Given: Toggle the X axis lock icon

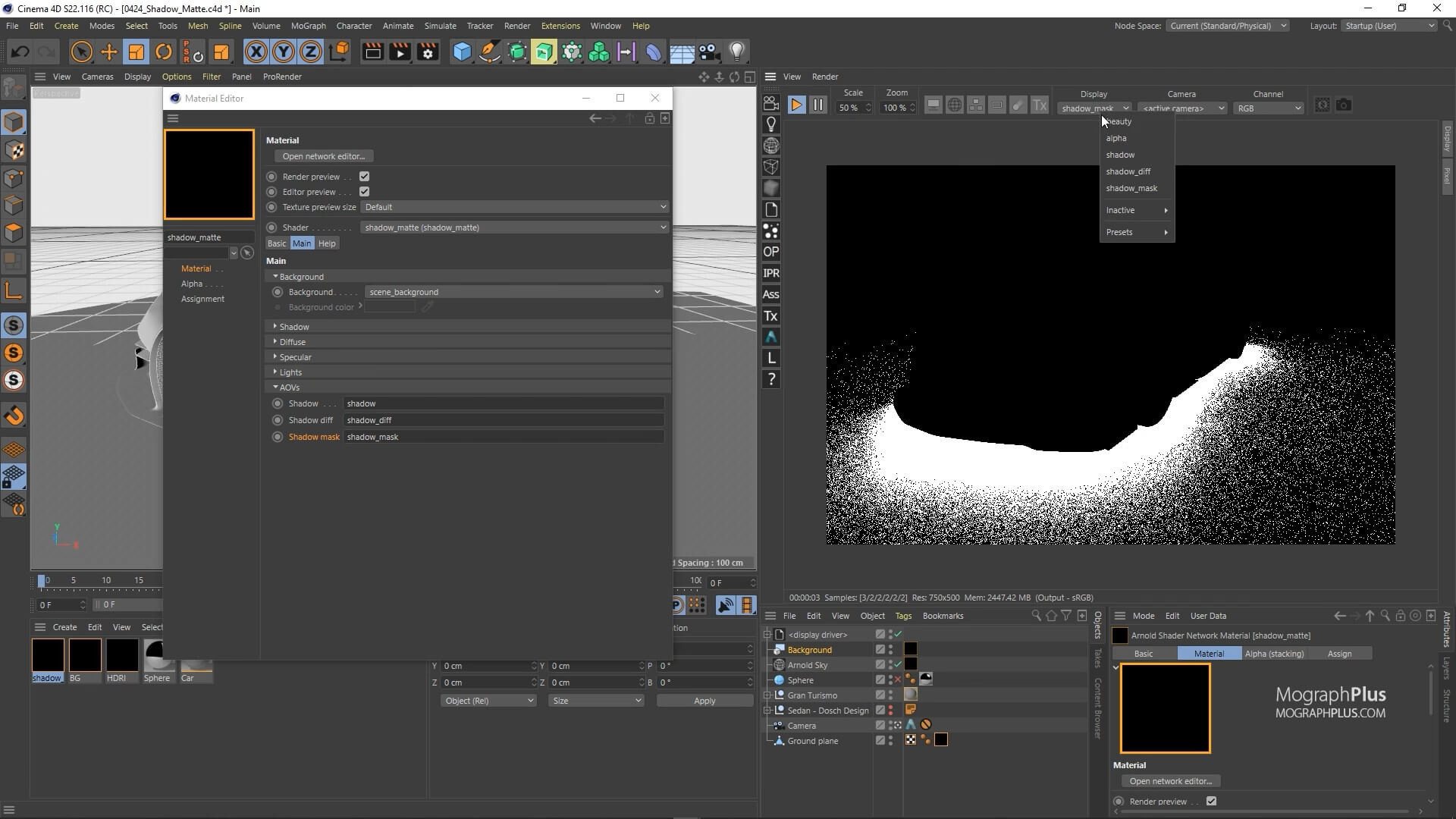Looking at the screenshot, I should click(256, 52).
